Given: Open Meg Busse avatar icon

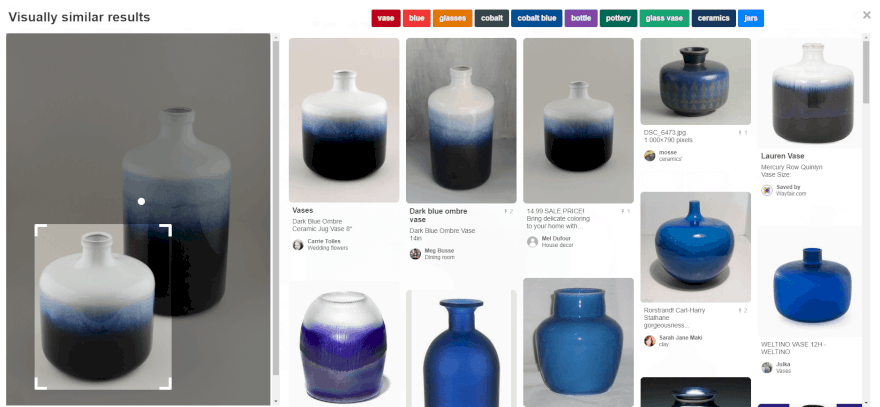Looking at the screenshot, I should coord(415,254).
